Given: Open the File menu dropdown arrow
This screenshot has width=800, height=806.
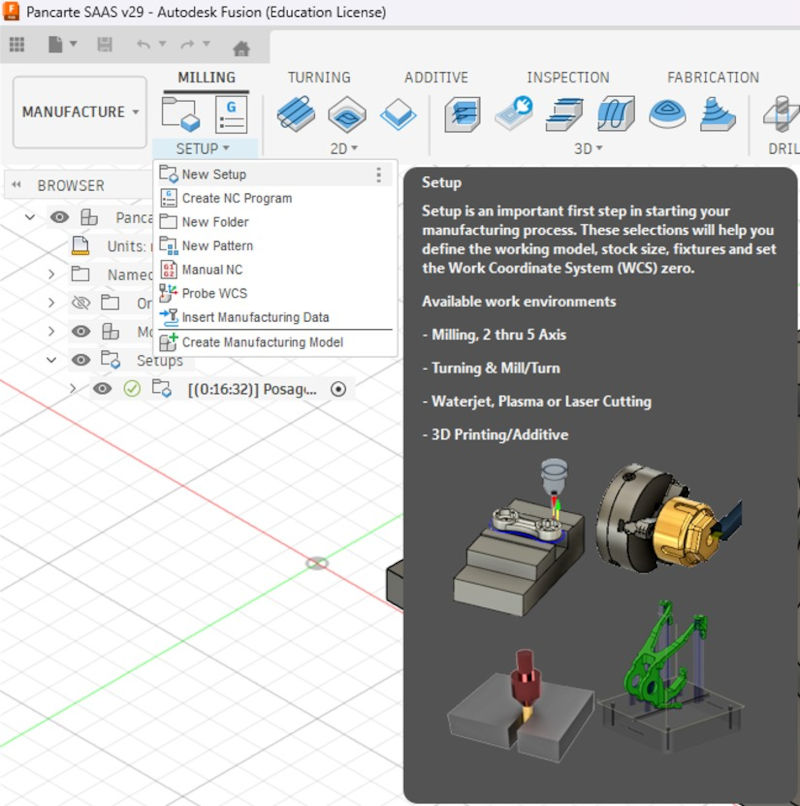Looking at the screenshot, I should tap(74, 44).
